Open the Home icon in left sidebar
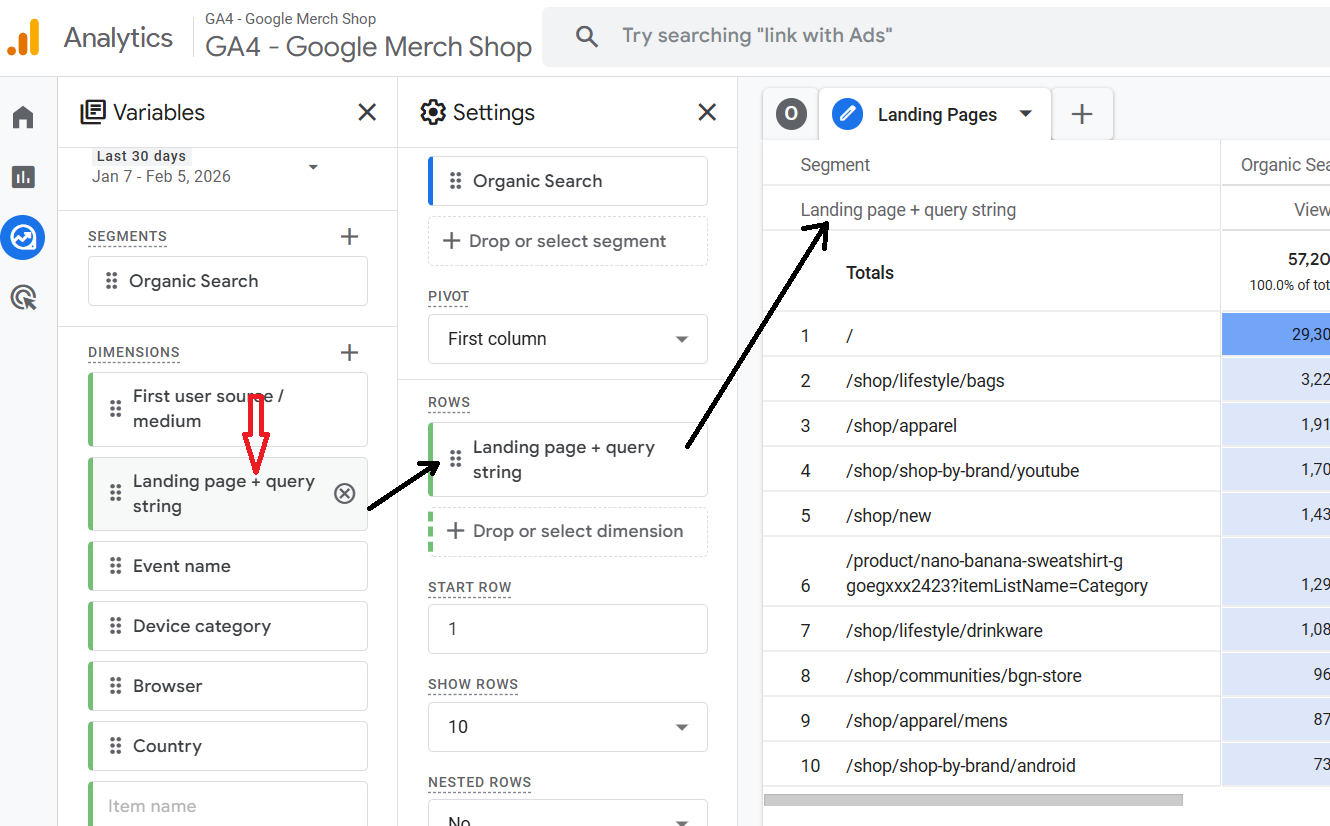Viewport: 1330px width, 826px height. (23, 118)
